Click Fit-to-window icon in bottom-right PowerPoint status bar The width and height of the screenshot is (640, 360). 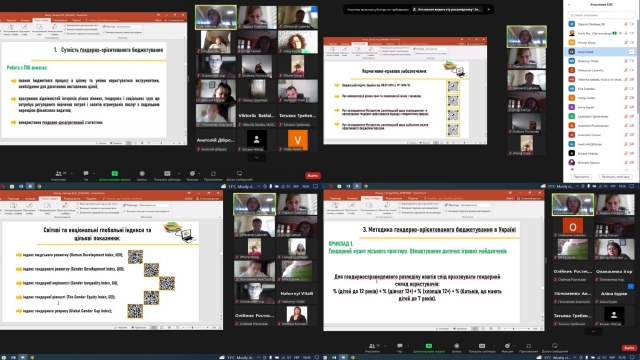tap(541, 328)
